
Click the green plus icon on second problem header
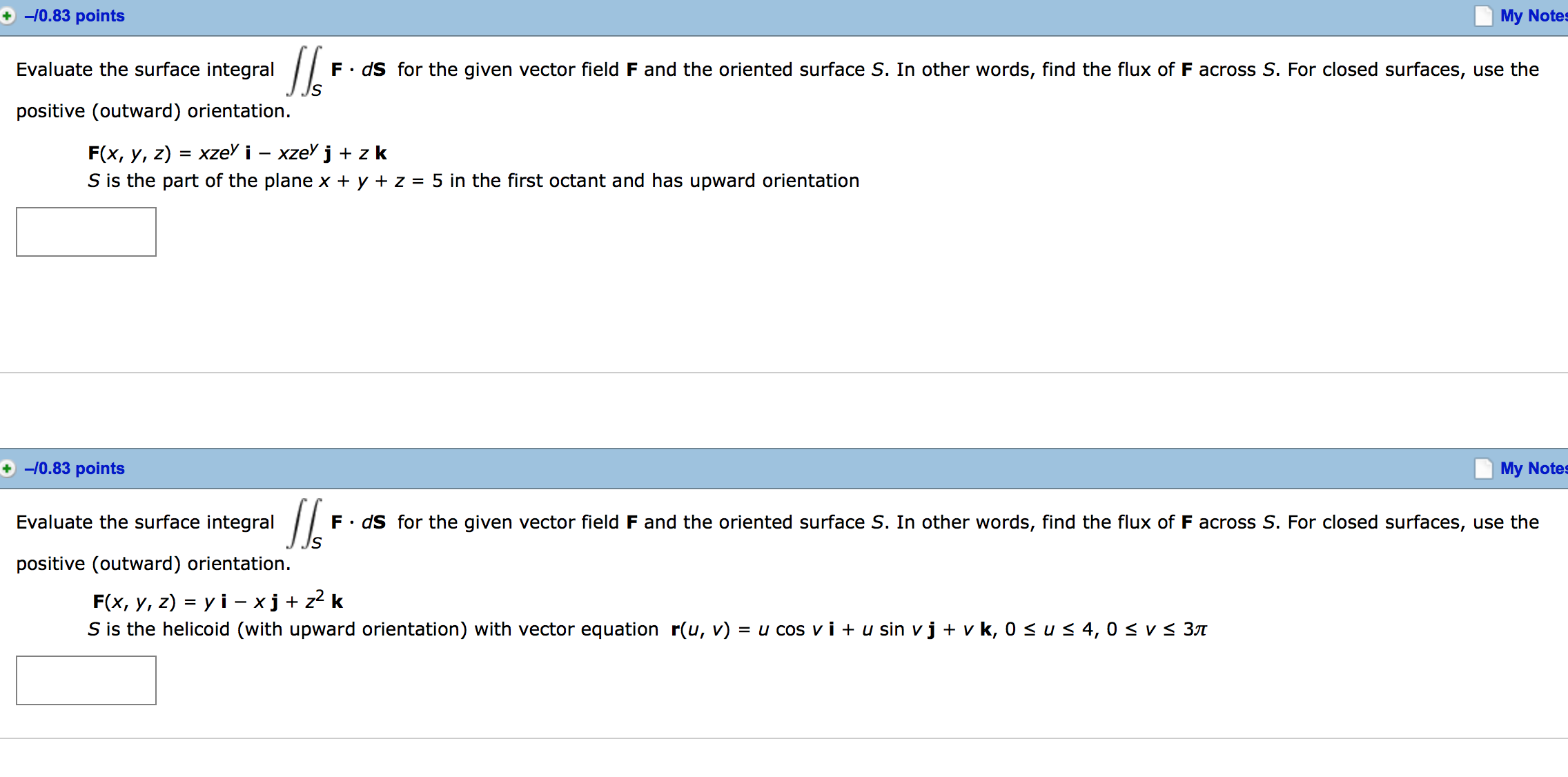[x=7, y=468]
